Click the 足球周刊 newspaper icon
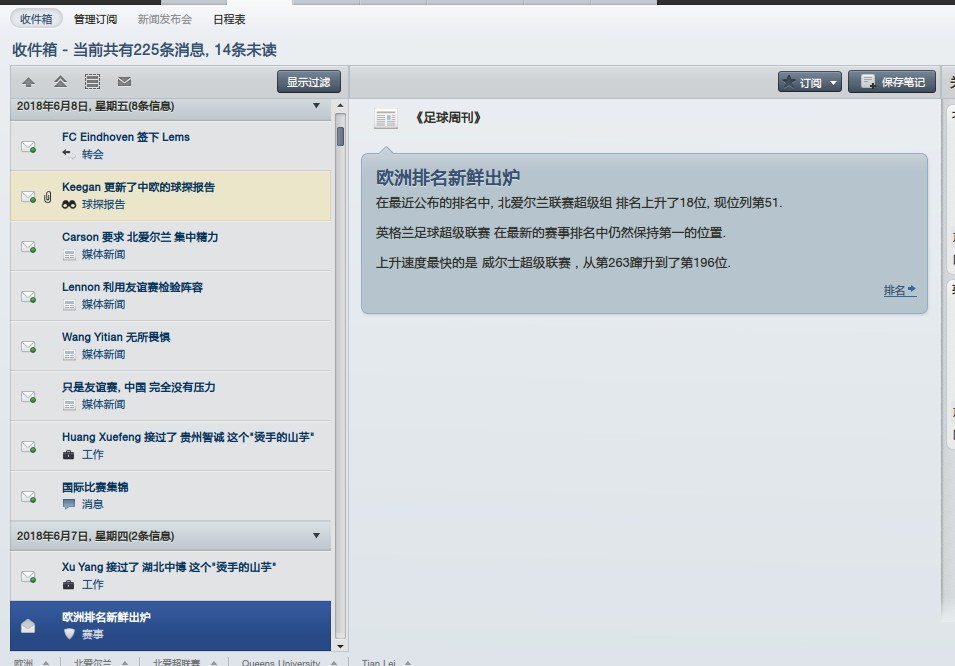The image size is (955, 666). click(386, 118)
